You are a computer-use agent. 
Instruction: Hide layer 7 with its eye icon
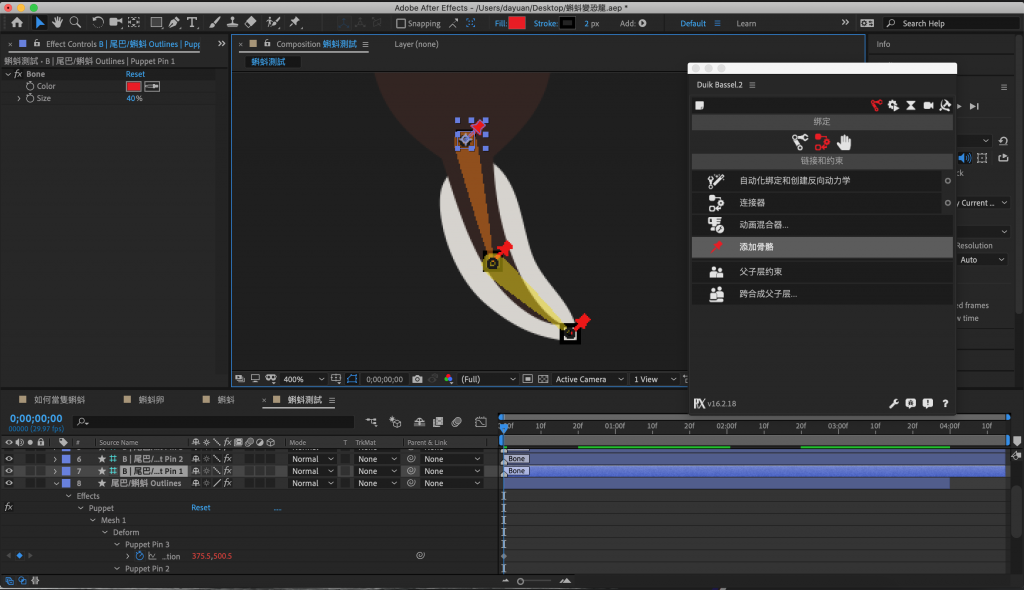[x=9, y=470]
